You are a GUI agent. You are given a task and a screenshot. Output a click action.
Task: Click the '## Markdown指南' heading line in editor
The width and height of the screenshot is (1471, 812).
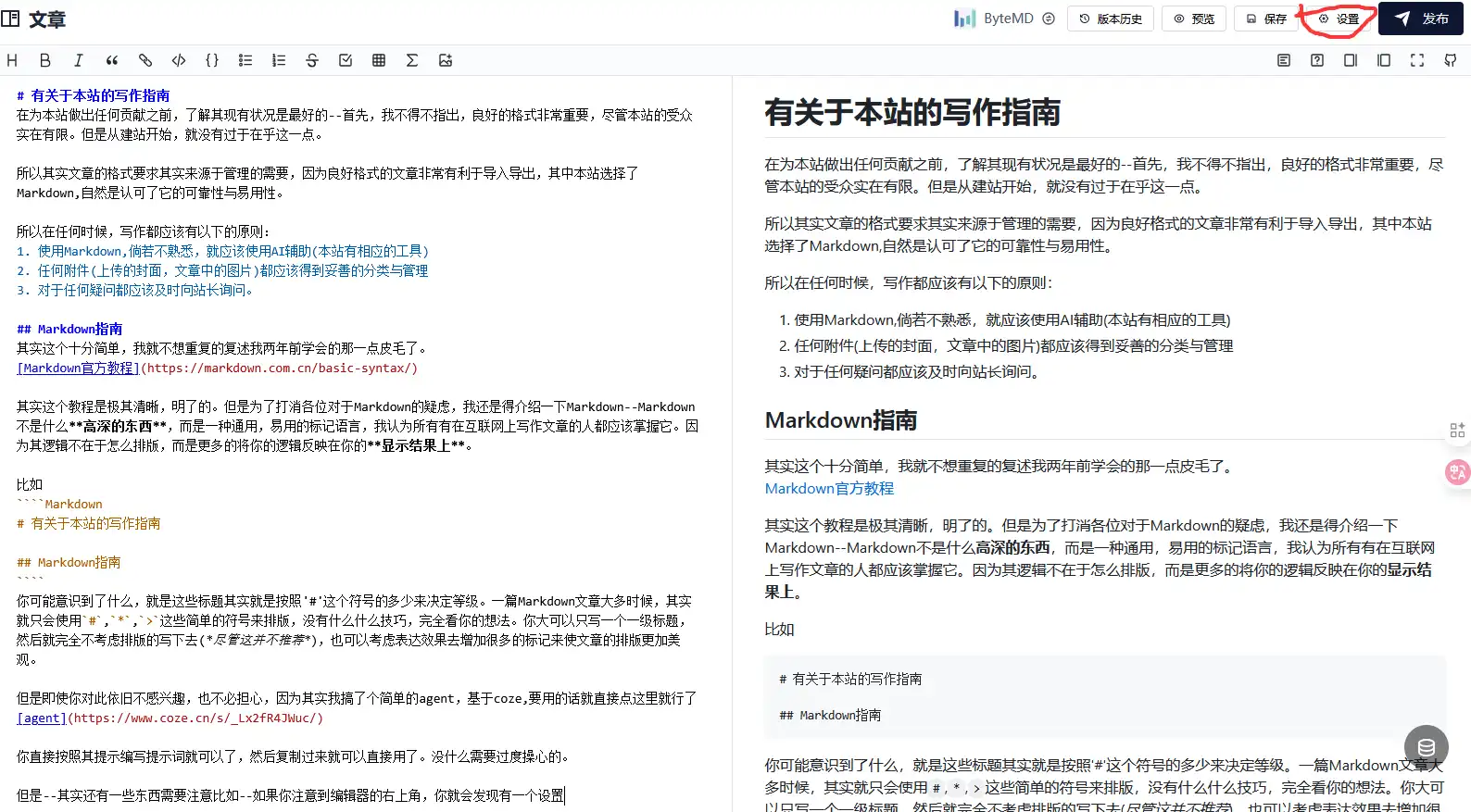pyautogui.click(x=69, y=329)
